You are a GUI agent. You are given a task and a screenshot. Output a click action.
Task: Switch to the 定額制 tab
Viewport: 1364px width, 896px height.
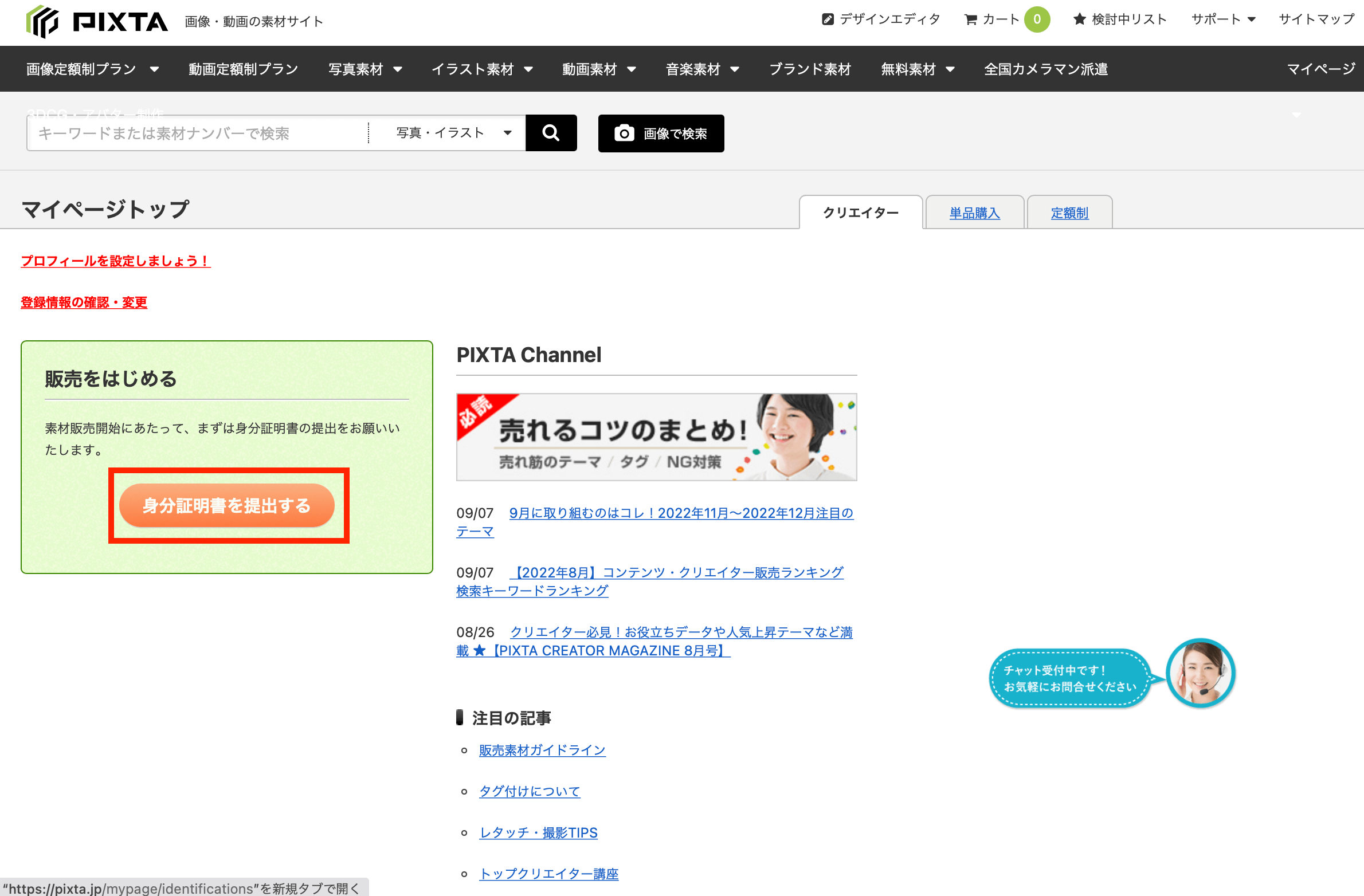1069,213
